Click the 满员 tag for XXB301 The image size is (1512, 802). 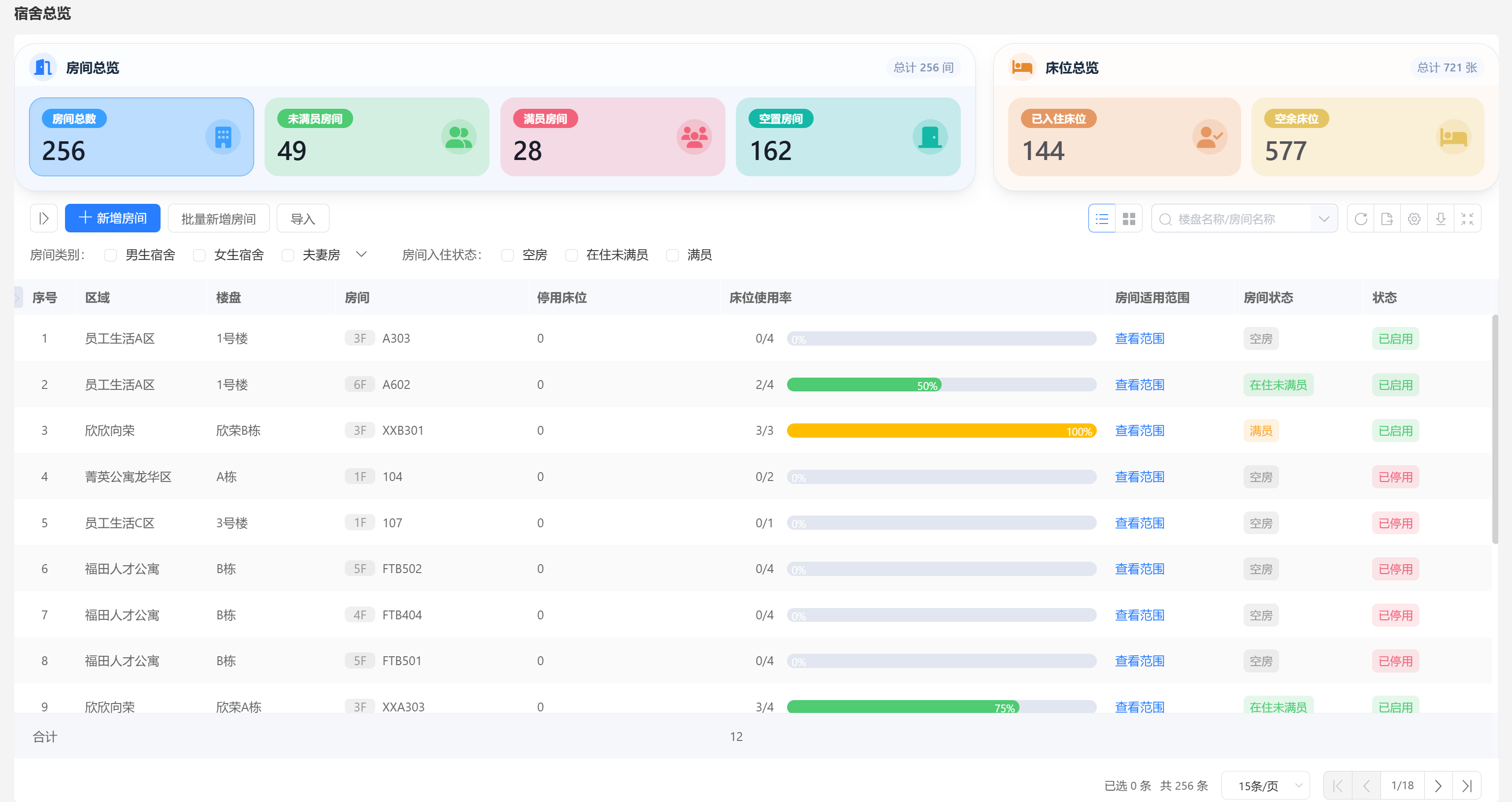click(1261, 431)
